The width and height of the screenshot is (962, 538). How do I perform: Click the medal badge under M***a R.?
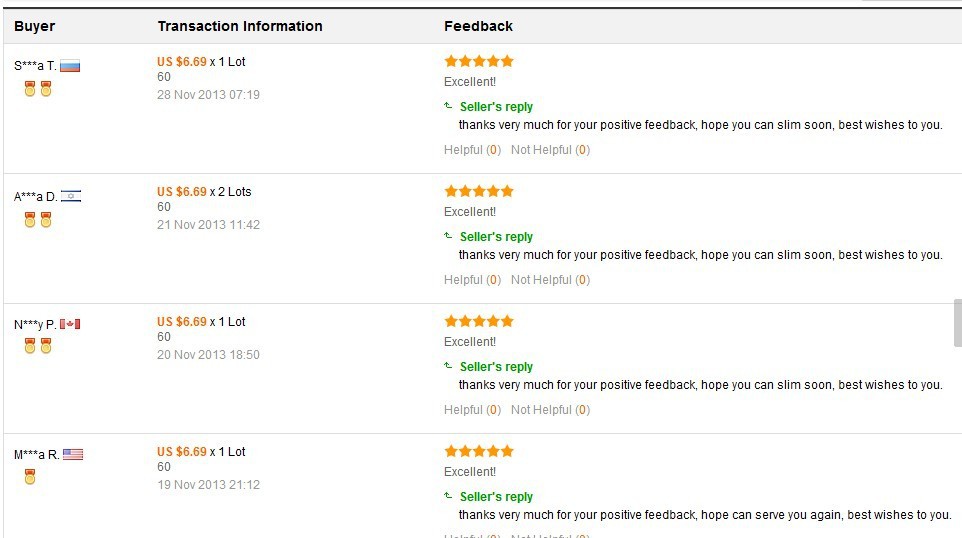(29, 477)
